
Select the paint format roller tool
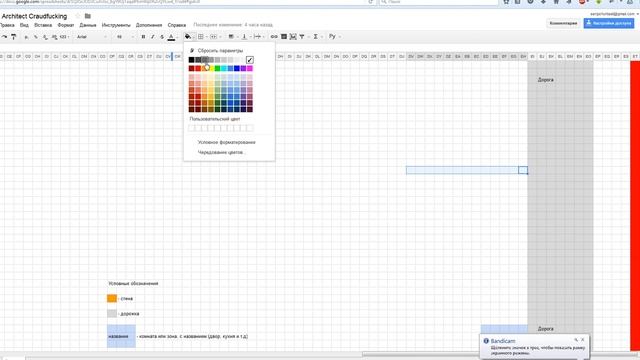(13, 37)
